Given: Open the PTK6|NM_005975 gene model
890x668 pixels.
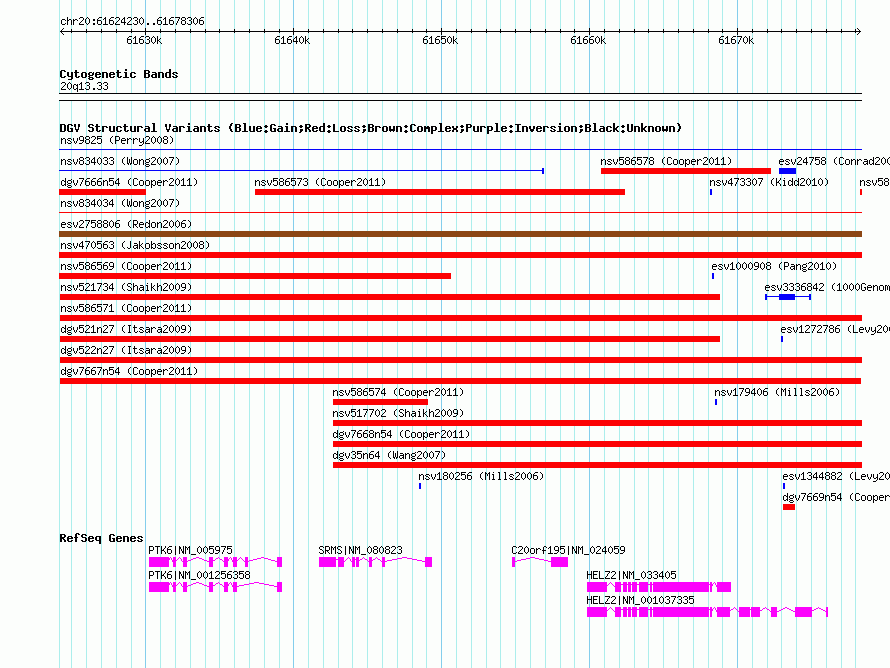Looking at the screenshot, I should (x=215, y=563).
